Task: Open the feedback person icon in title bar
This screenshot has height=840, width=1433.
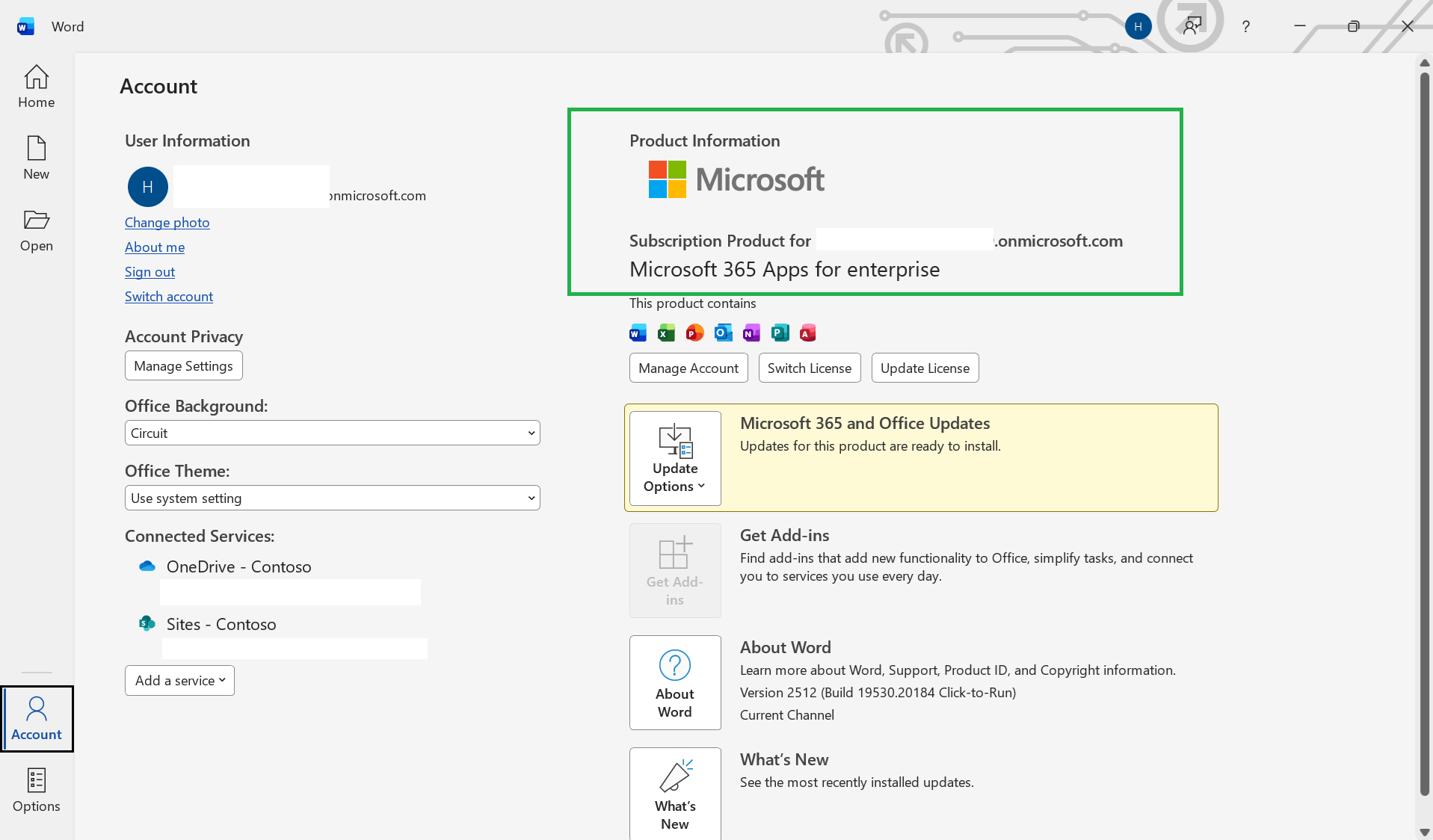Action: (1192, 26)
